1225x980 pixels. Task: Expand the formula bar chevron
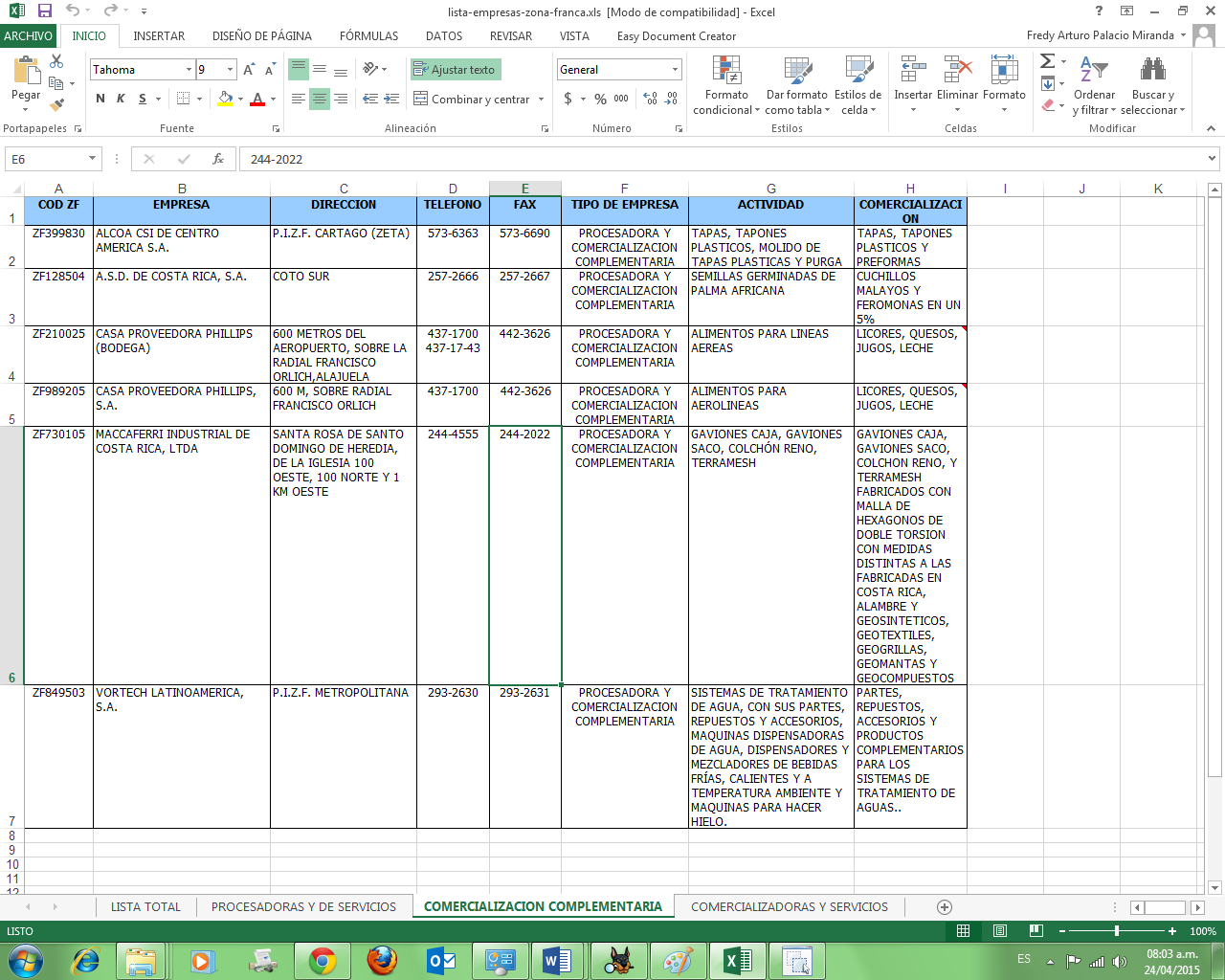(x=1213, y=159)
